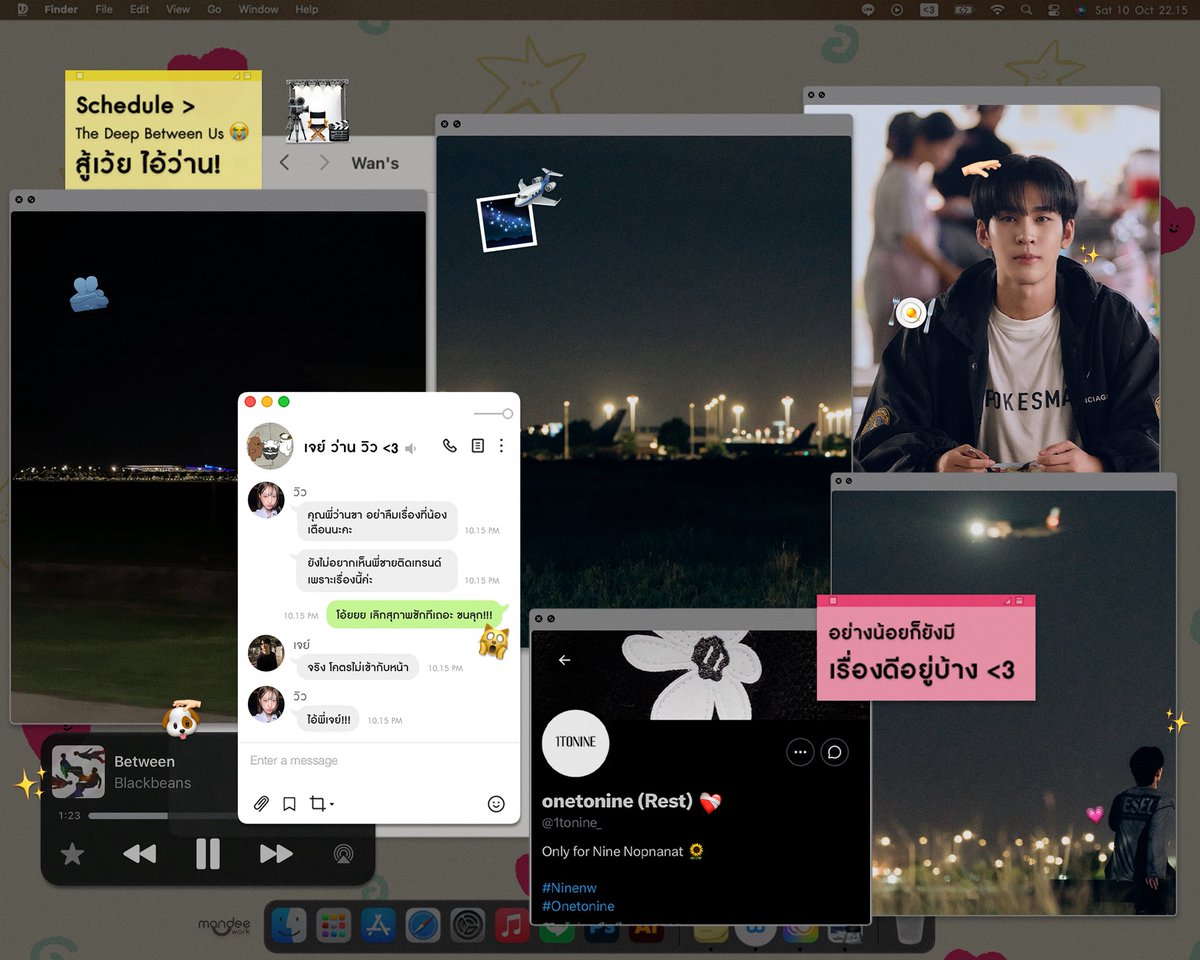The width and height of the screenshot is (1200, 960).
Task: Open Siri from the menu bar
Action: [x=1081, y=10]
